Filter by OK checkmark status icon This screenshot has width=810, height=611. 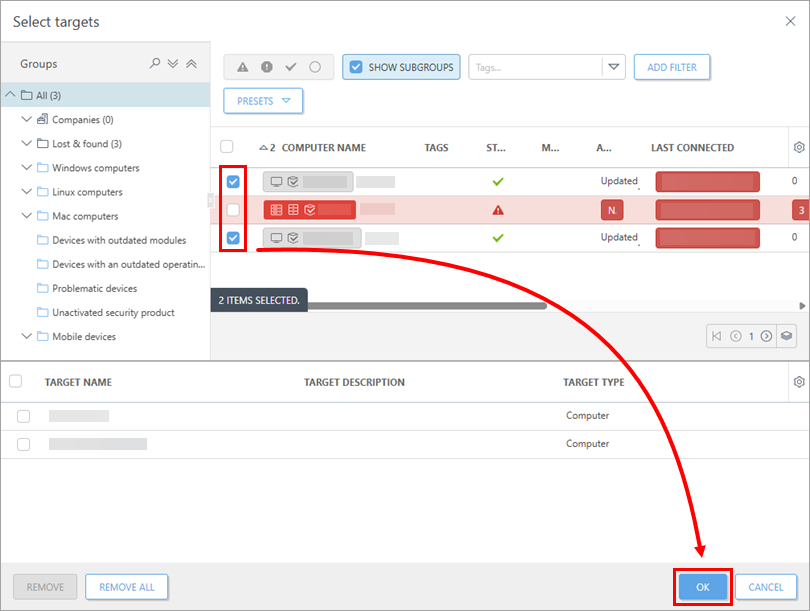click(x=291, y=67)
